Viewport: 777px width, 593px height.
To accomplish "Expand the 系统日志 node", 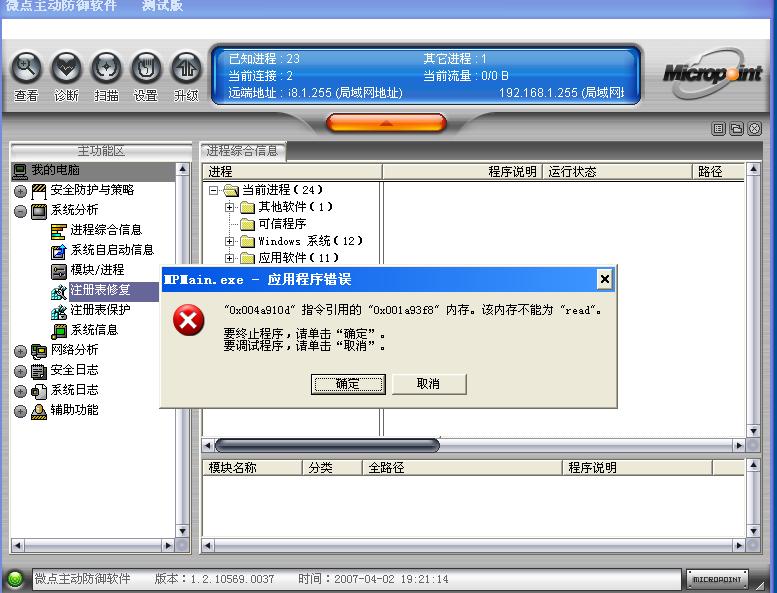I will (20, 391).
